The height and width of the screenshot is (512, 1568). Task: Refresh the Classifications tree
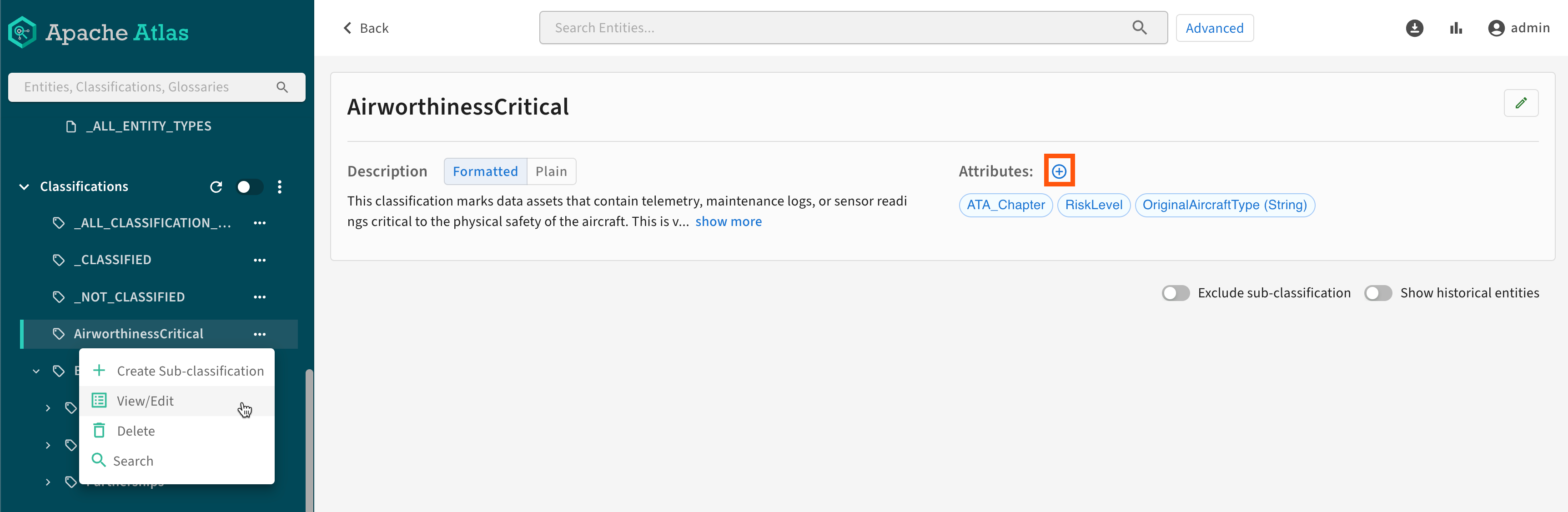pos(216,187)
